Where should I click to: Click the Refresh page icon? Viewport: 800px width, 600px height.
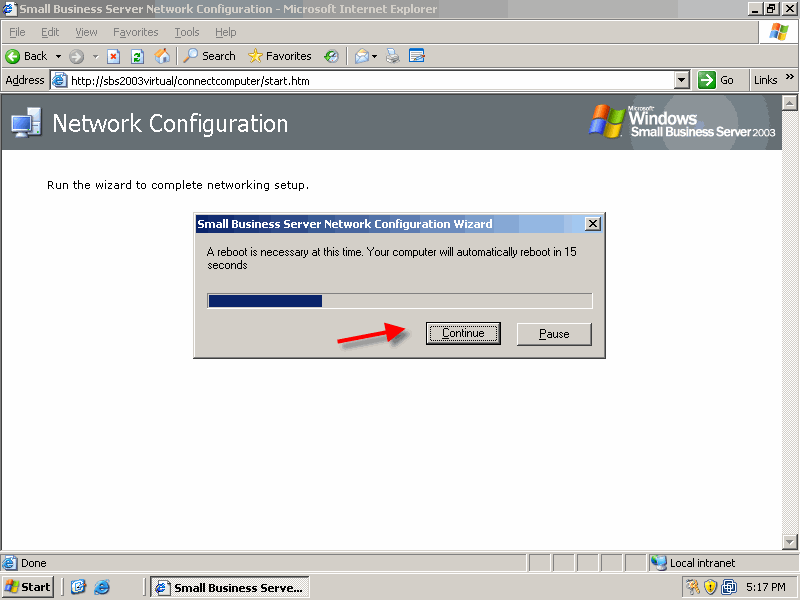137,56
